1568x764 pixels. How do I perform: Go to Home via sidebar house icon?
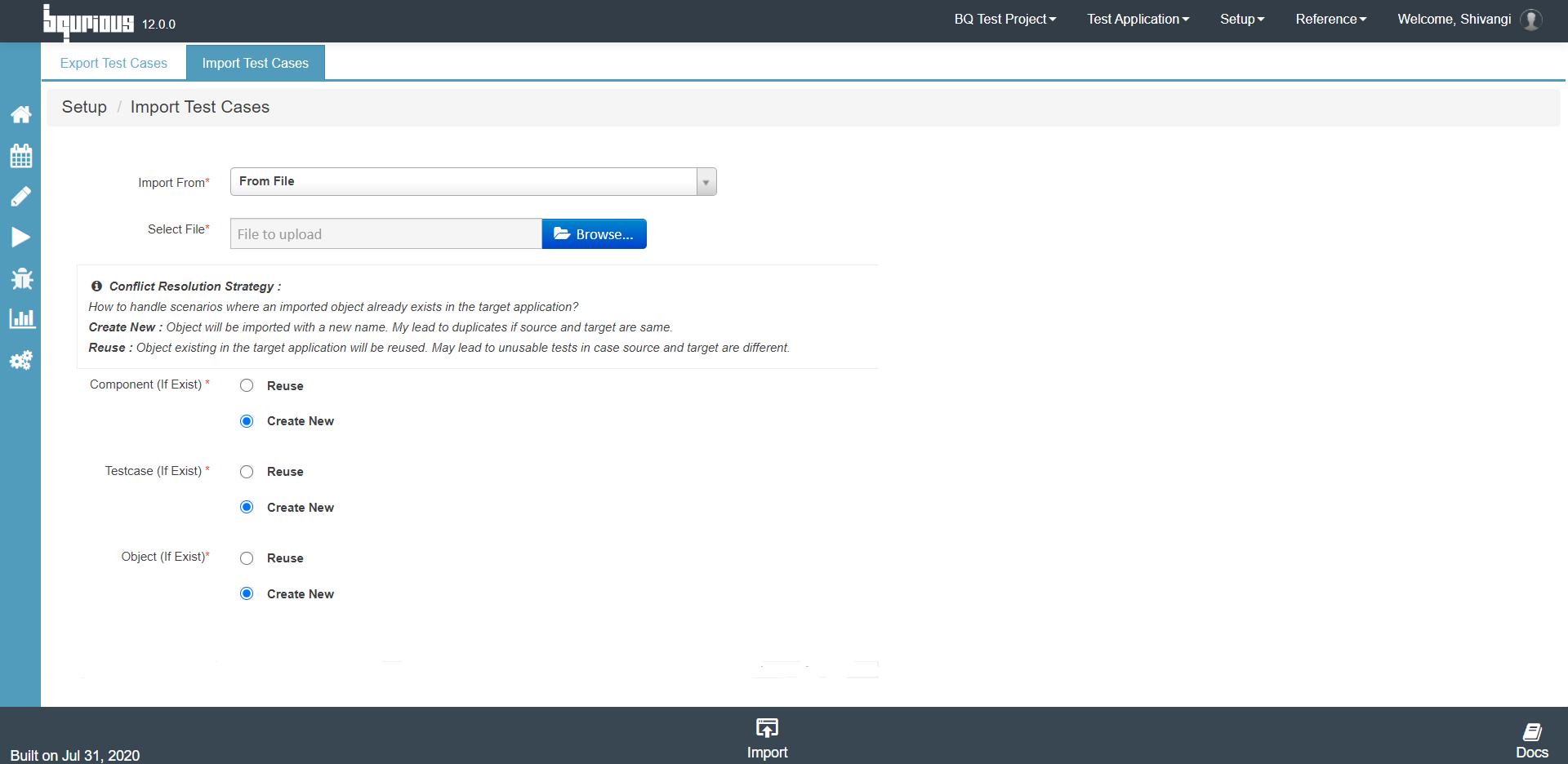coord(21,114)
